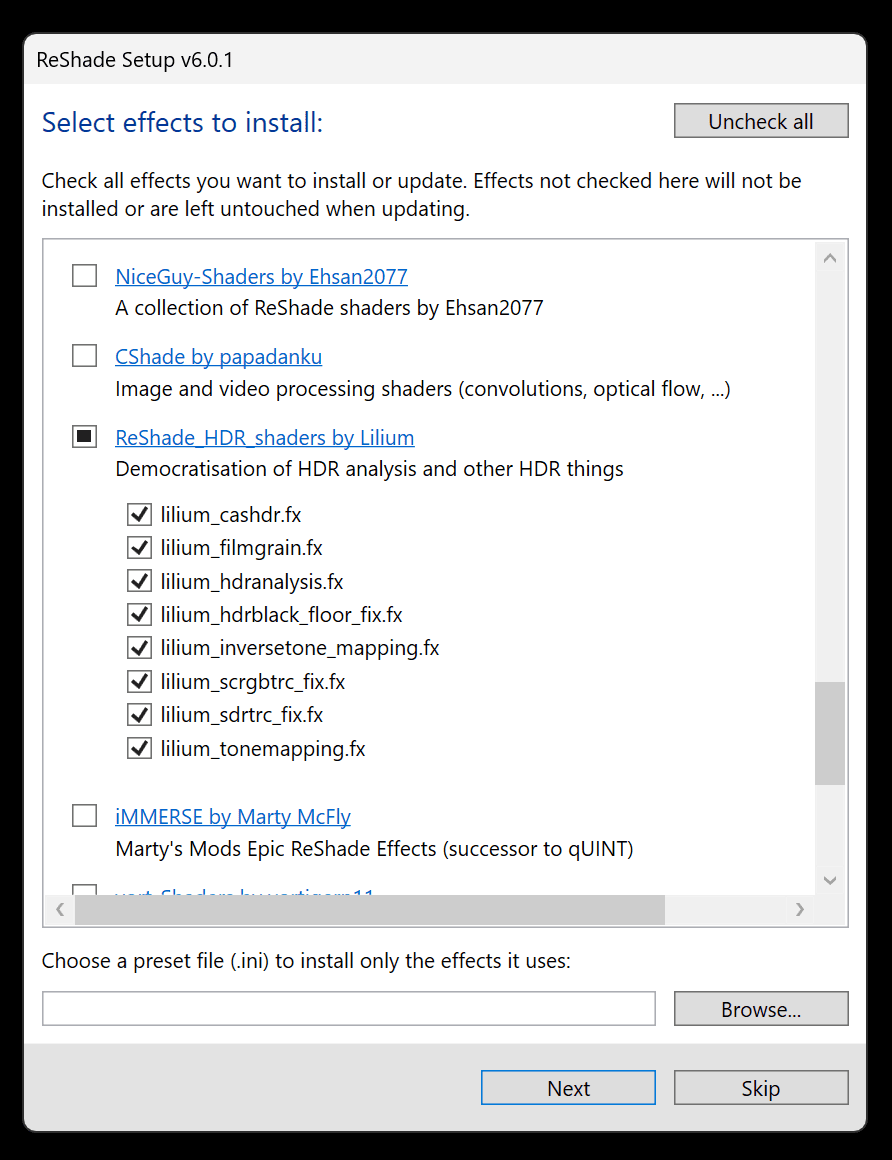892x1160 pixels.
Task: Click the vertical scrollbar up arrow
Action: coord(830,258)
